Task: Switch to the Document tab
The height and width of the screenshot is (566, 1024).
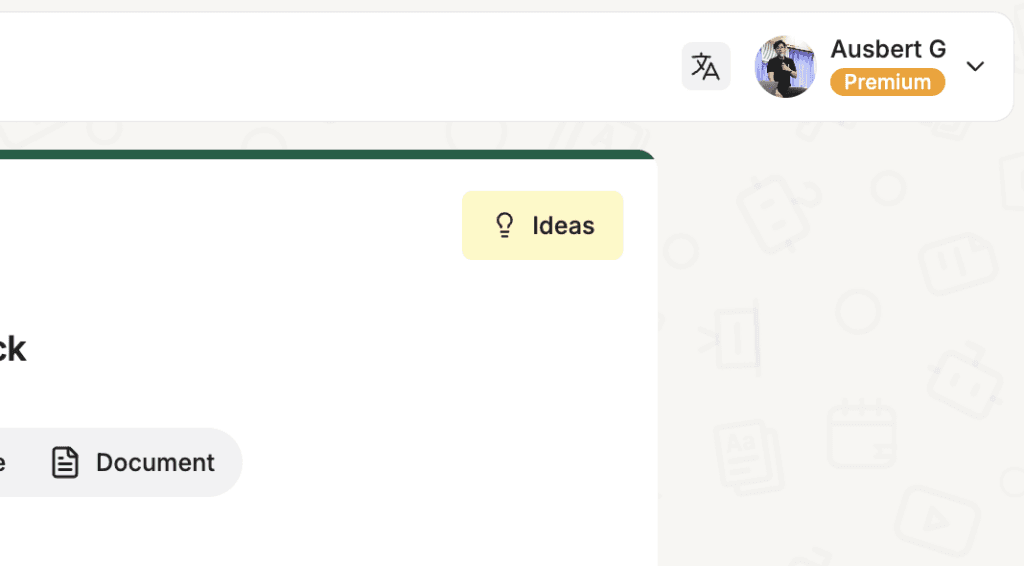Action: coord(133,462)
